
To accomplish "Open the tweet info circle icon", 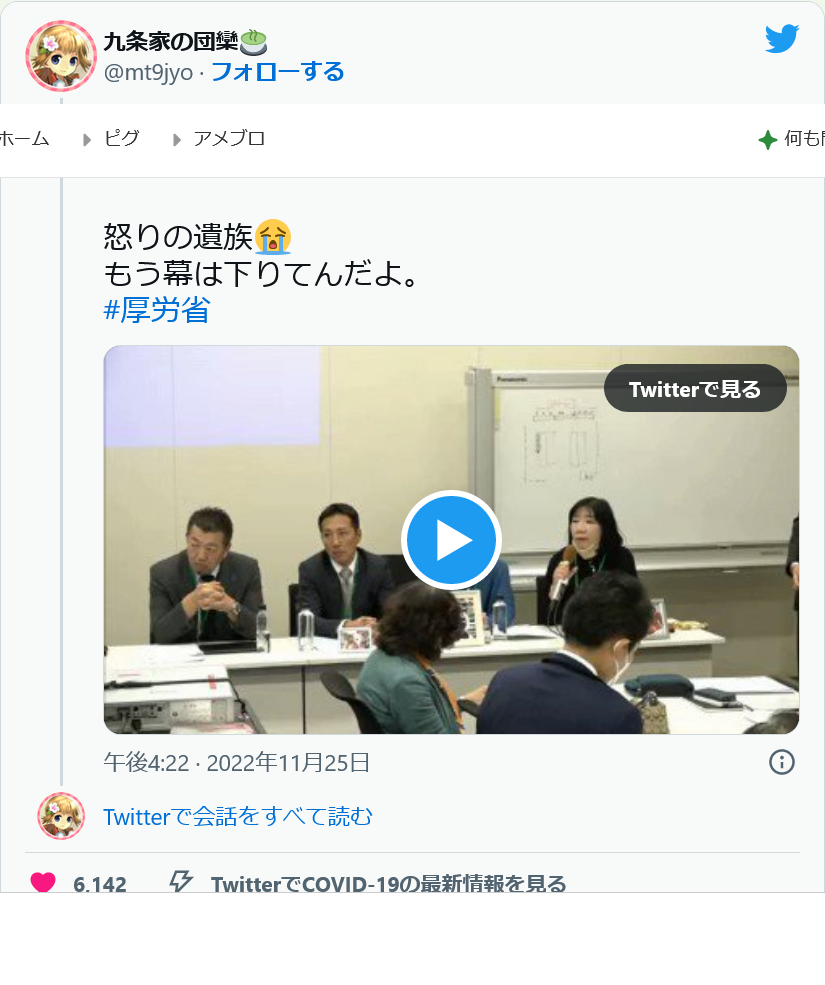I will [x=782, y=762].
